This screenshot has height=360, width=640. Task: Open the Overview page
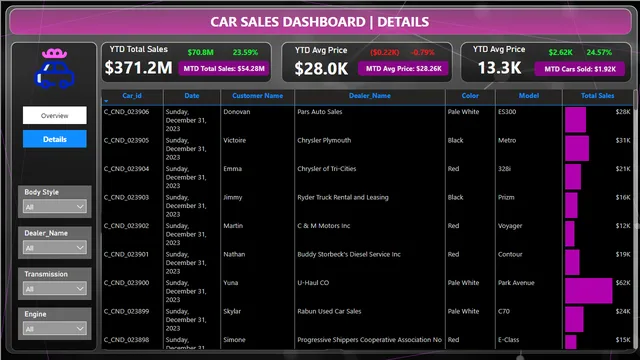point(55,116)
